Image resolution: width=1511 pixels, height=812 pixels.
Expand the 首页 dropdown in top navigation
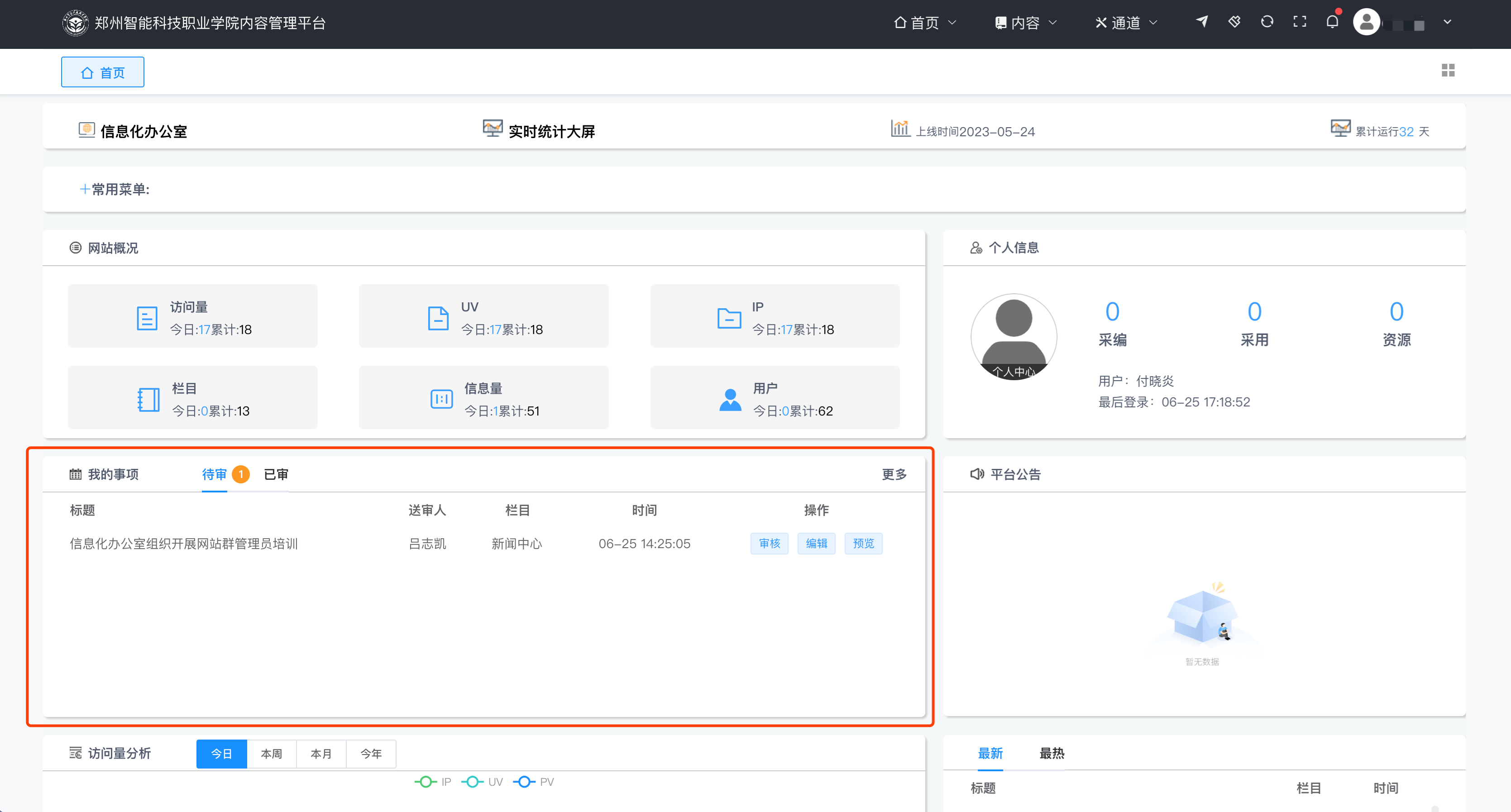[925, 22]
